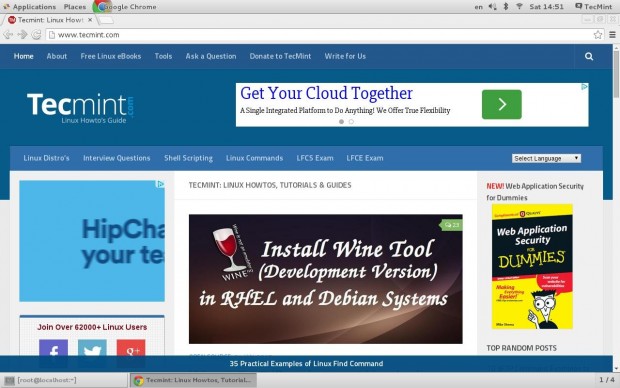Viewport: 620px width, 388px height.
Task: Open Linux Commands category
Action: [254, 158]
